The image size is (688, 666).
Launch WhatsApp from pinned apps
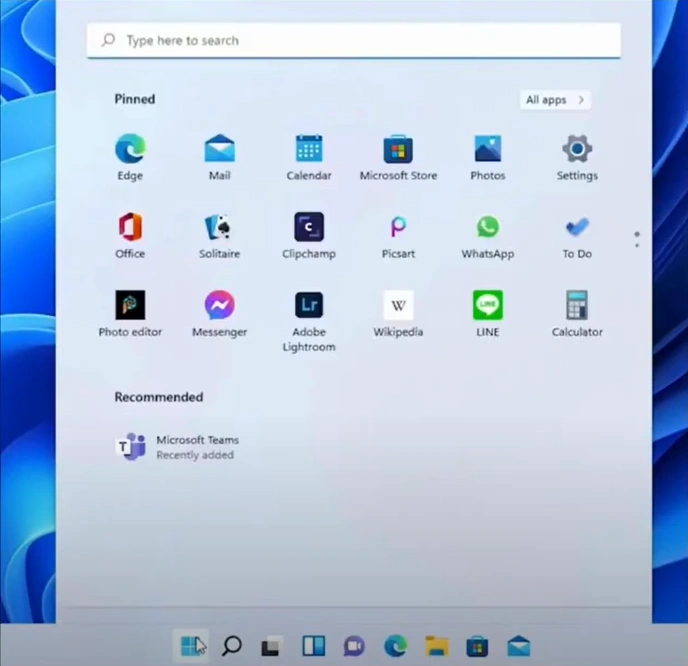coord(487,235)
